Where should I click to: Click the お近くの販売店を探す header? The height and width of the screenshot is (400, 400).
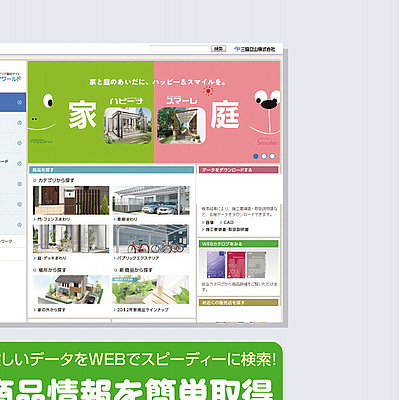pos(238,303)
